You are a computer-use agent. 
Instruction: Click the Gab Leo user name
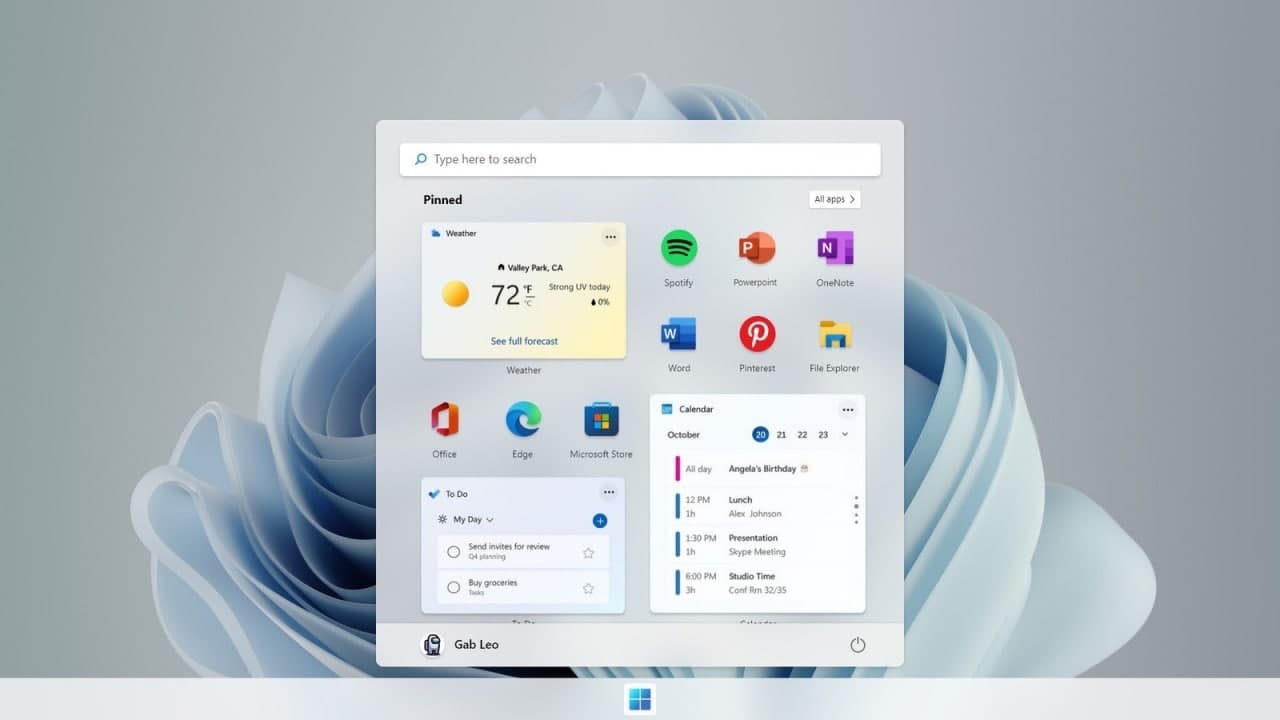coord(476,645)
